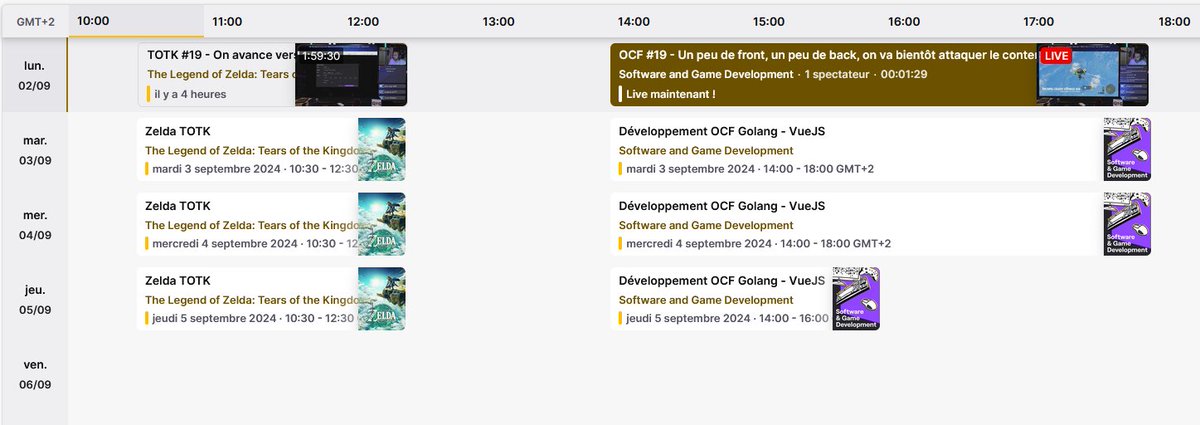Click the 10:00 time header
Viewport: 1200px width, 425px height.
click(92, 21)
